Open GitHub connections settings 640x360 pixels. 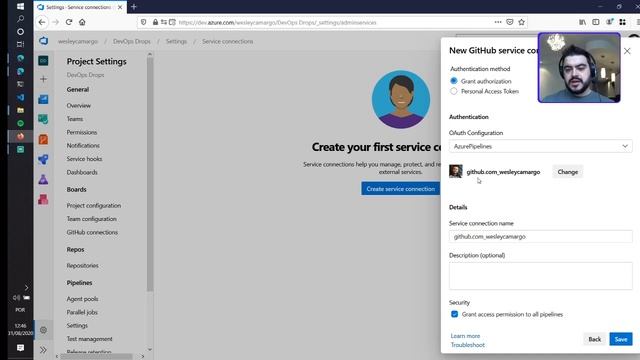tap(92, 232)
